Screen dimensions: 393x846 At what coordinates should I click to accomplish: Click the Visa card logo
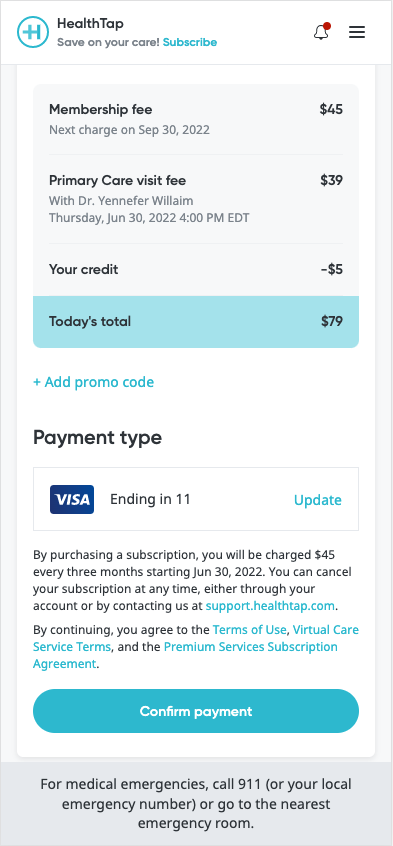coord(72,499)
